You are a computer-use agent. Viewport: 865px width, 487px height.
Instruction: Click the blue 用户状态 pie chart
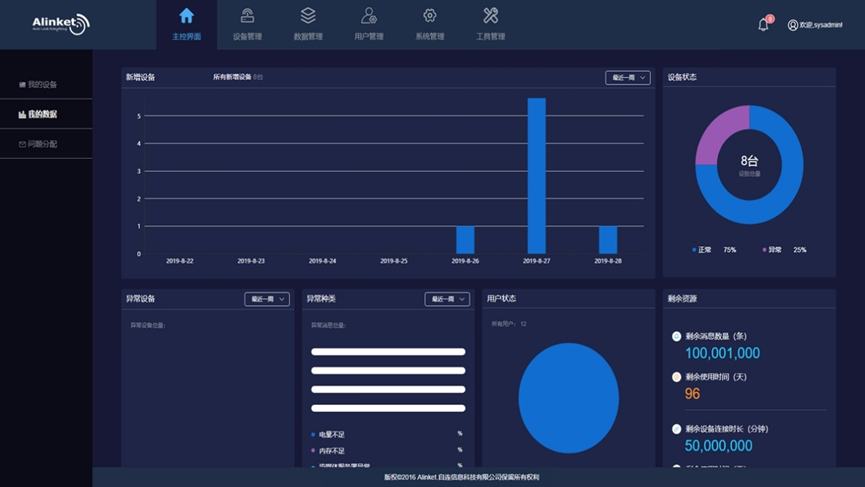pyautogui.click(x=568, y=398)
